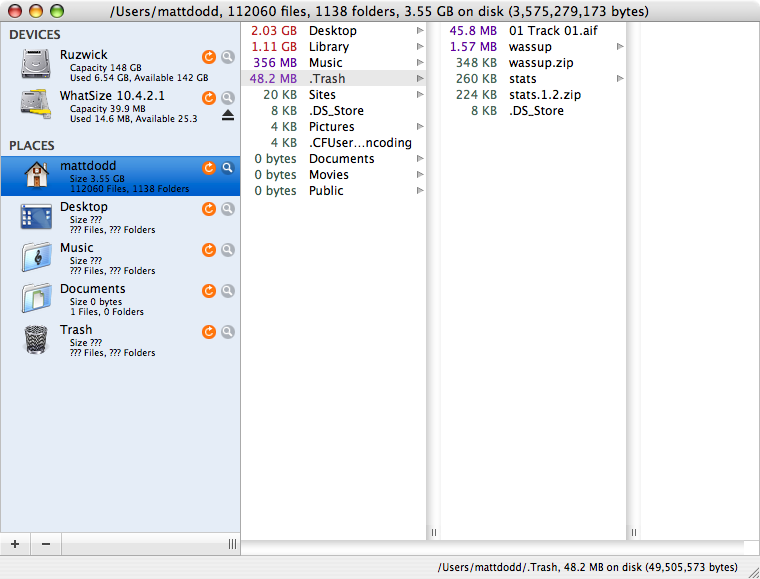Refresh the mattdodd home folder size

(208, 168)
